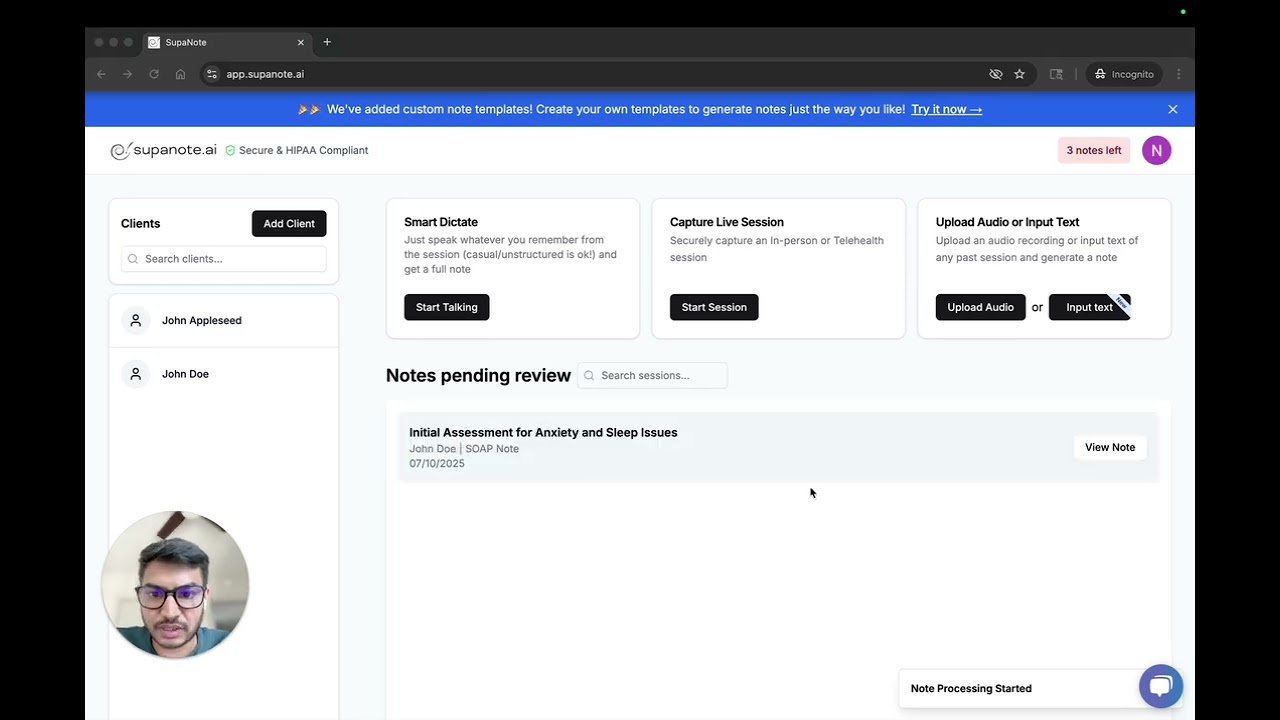This screenshot has height=720, width=1280.
Task: Reload the page in browser
Action: pyautogui.click(x=154, y=74)
